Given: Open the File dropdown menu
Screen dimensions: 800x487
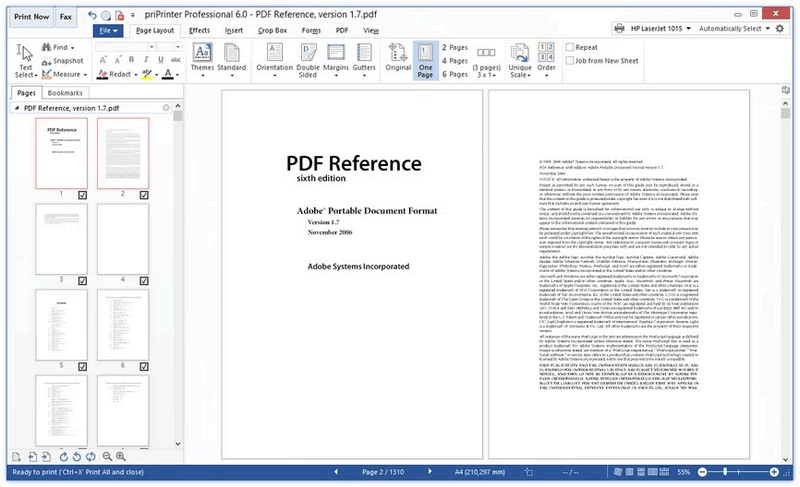Looking at the screenshot, I should 108,31.
